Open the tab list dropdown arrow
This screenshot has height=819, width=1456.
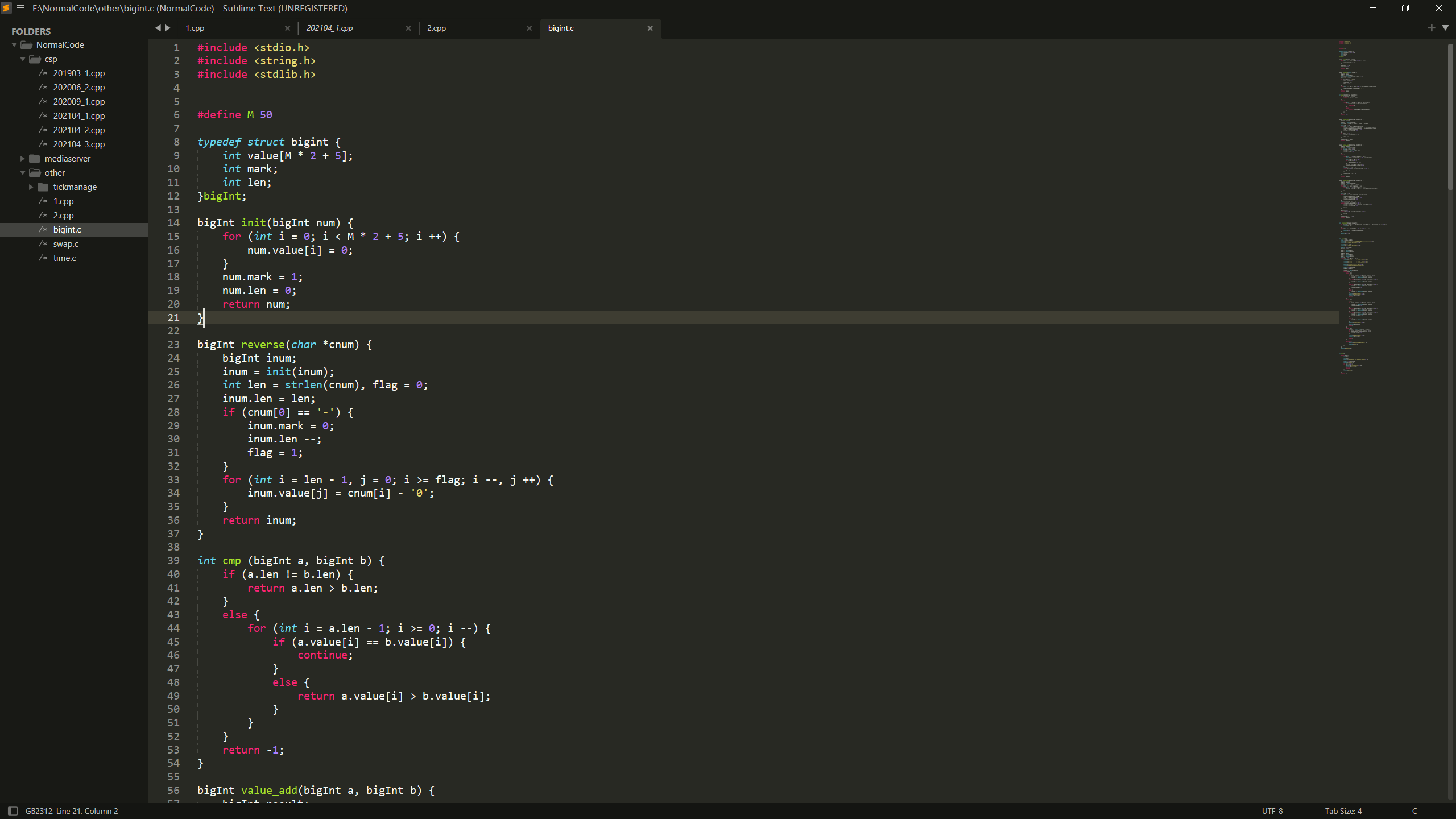coord(1445,28)
